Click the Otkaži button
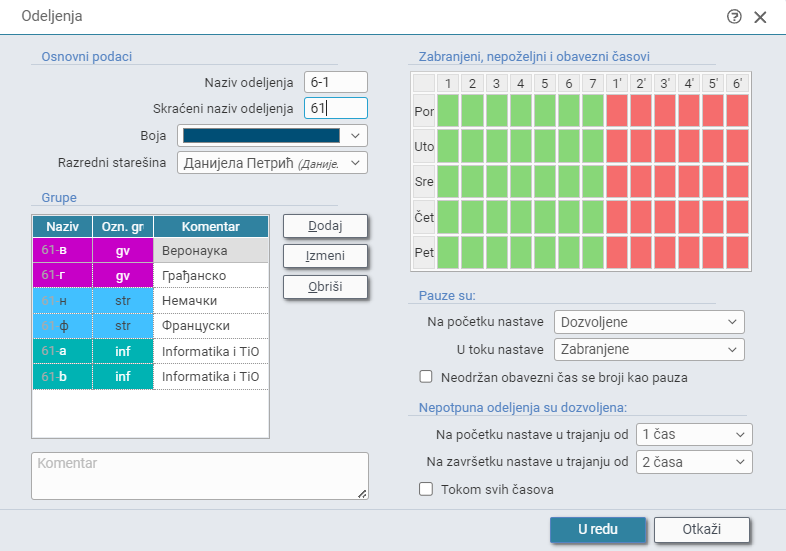The image size is (786, 551). pyautogui.click(x=701, y=529)
